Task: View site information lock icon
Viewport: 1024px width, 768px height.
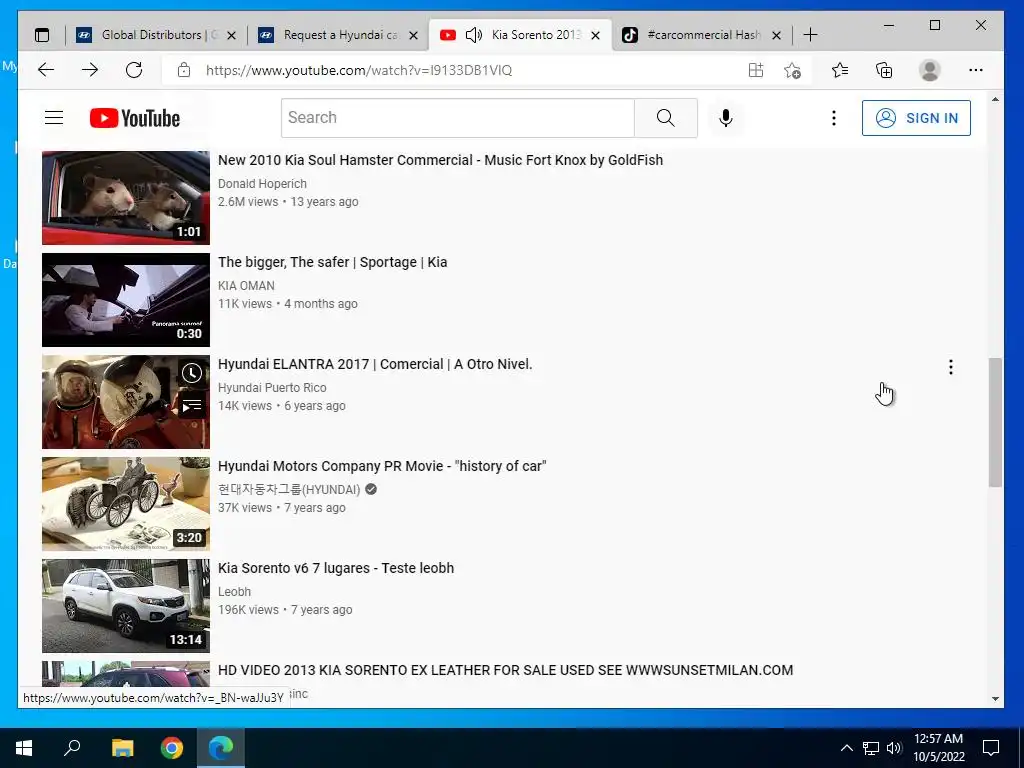Action: pos(184,70)
